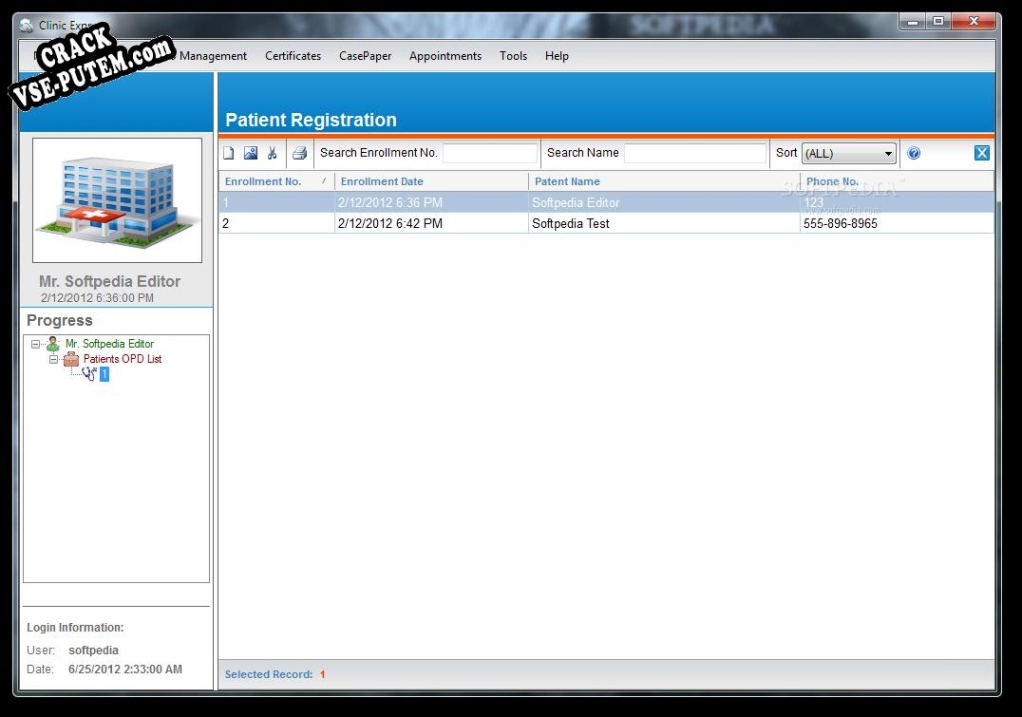Viewport: 1022px width, 717px height.
Task: Sort by Enrollment Date column header
Action: tap(381, 182)
